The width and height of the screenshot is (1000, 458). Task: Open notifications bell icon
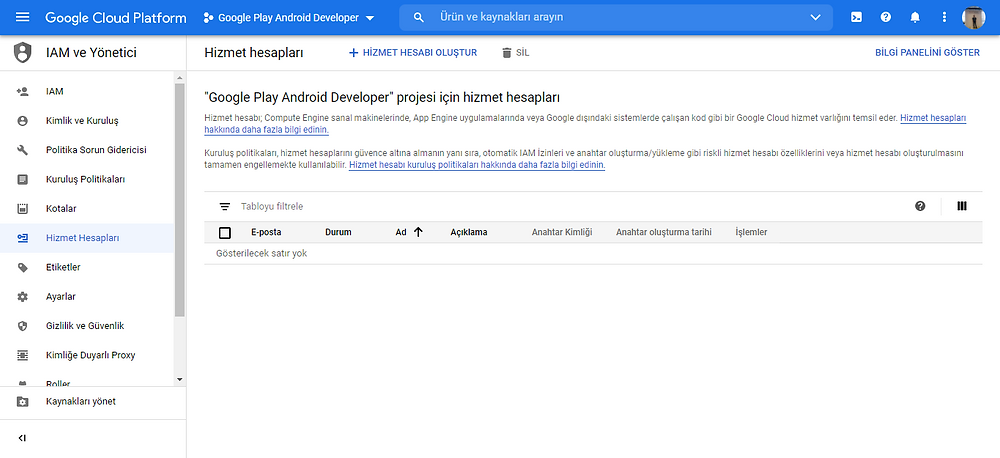(915, 17)
